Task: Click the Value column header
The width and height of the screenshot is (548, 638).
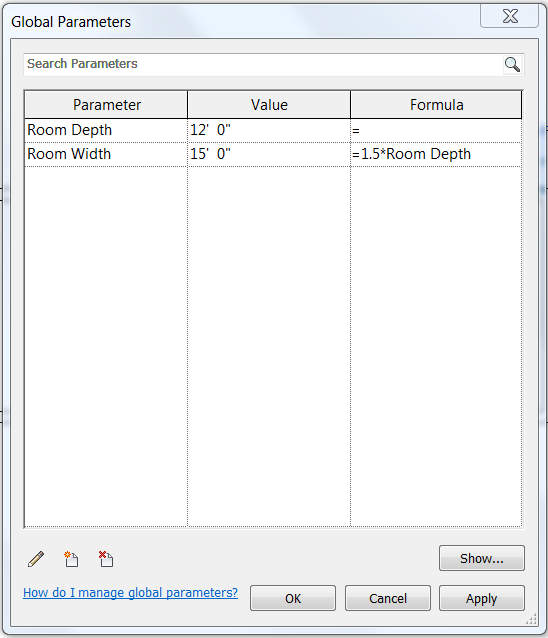Action: (269, 105)
